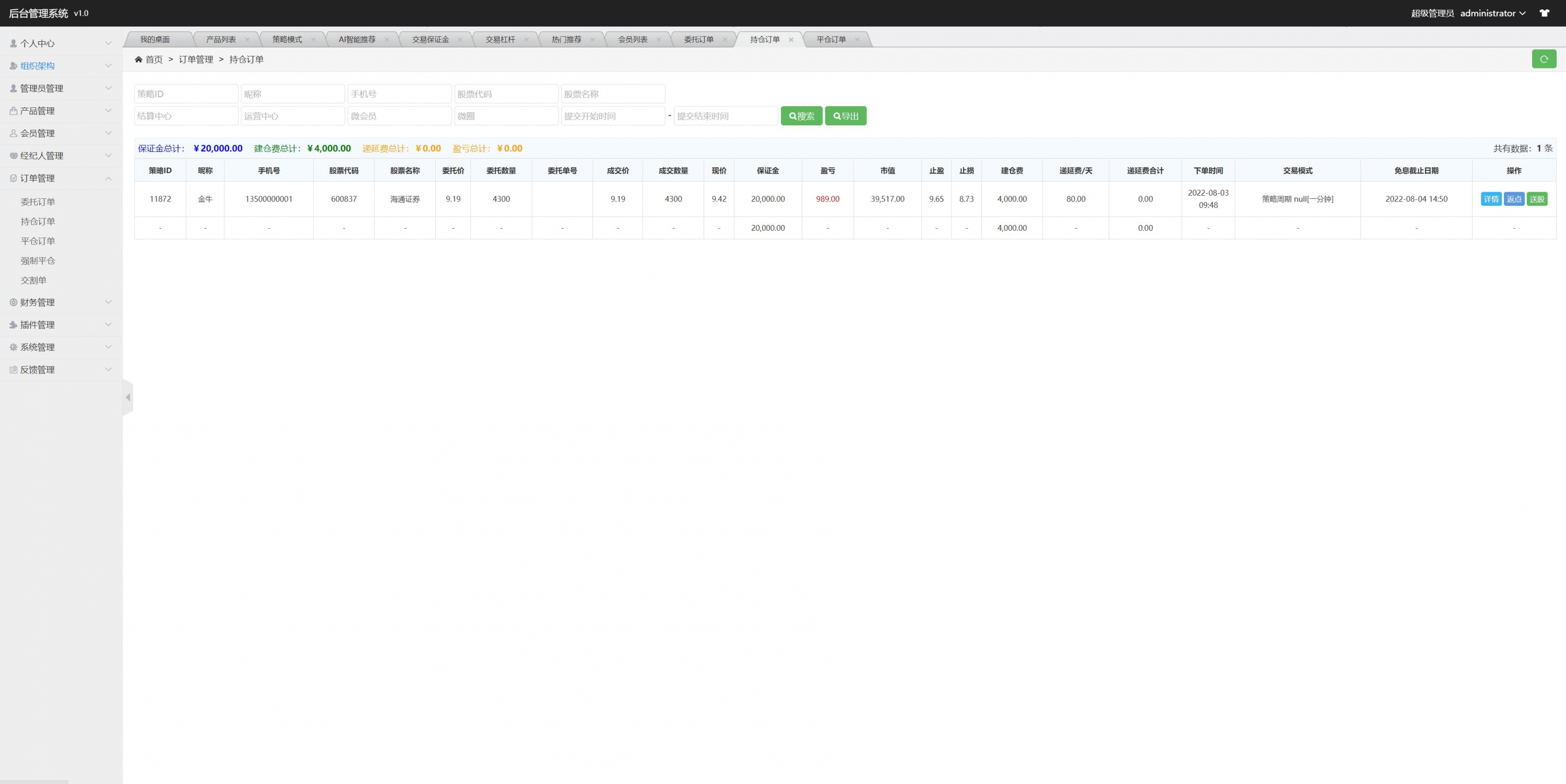Open 强制平仓 in the sidebar
The width and height of the screenshot is (1566, 784).
pos(38,261)
